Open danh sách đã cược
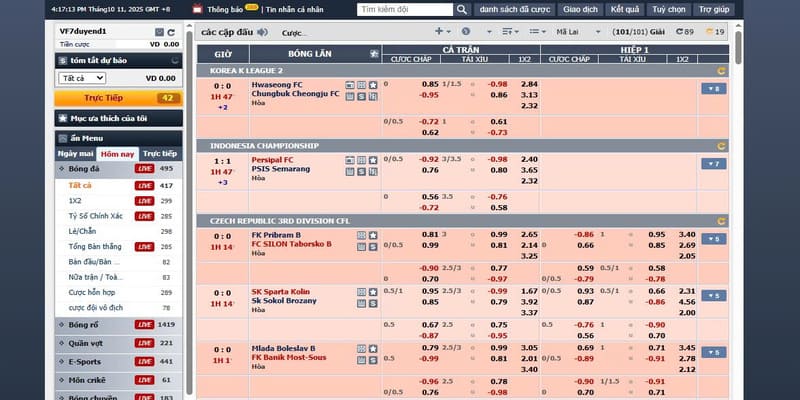This screenshot has height=400, width=800. tap(515, 10)
